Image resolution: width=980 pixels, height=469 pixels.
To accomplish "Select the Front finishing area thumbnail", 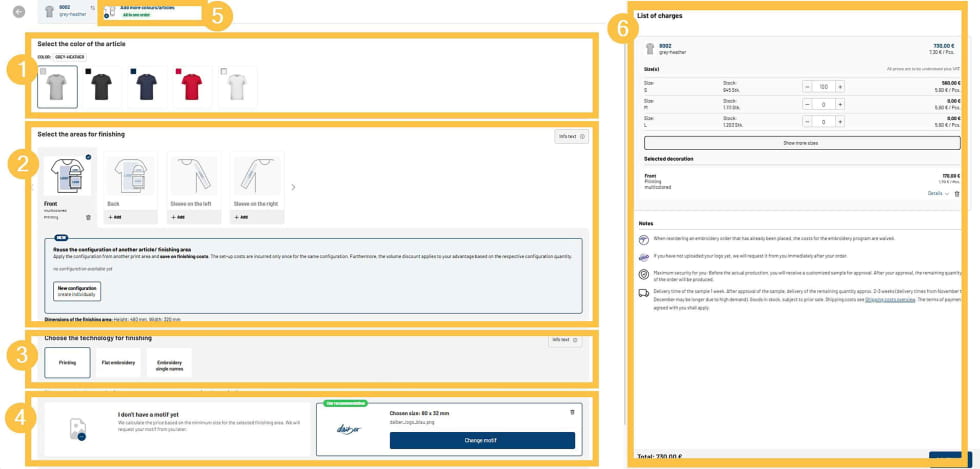I will click(67, 176).
